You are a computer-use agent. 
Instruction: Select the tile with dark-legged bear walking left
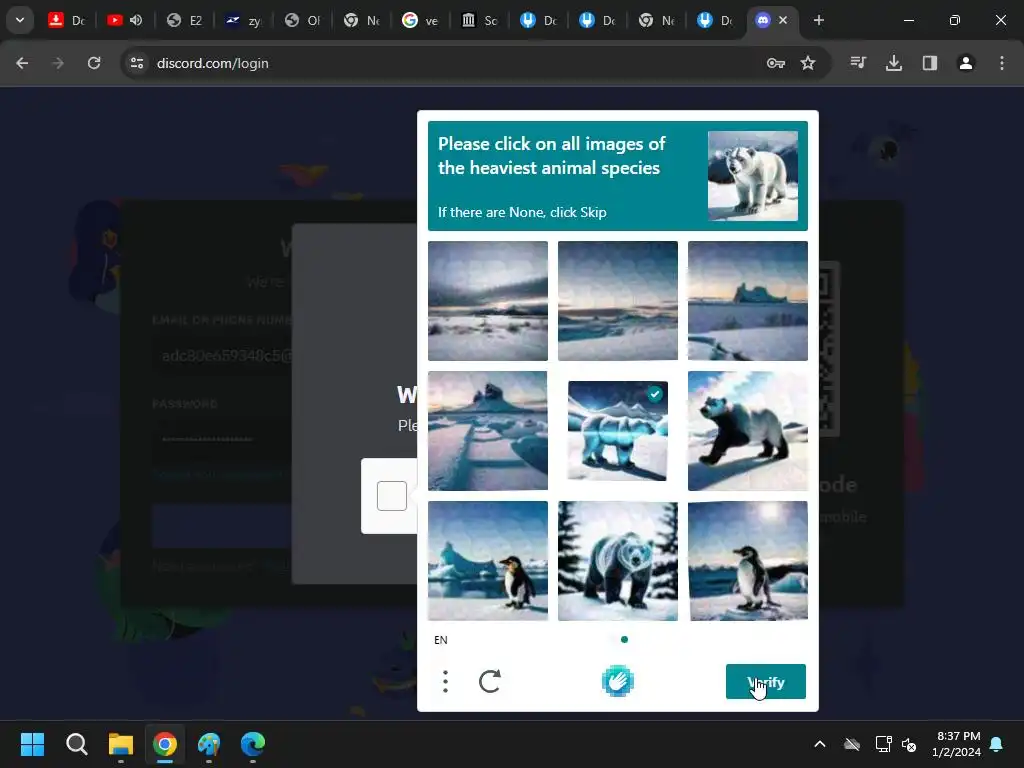pos(748,431)
